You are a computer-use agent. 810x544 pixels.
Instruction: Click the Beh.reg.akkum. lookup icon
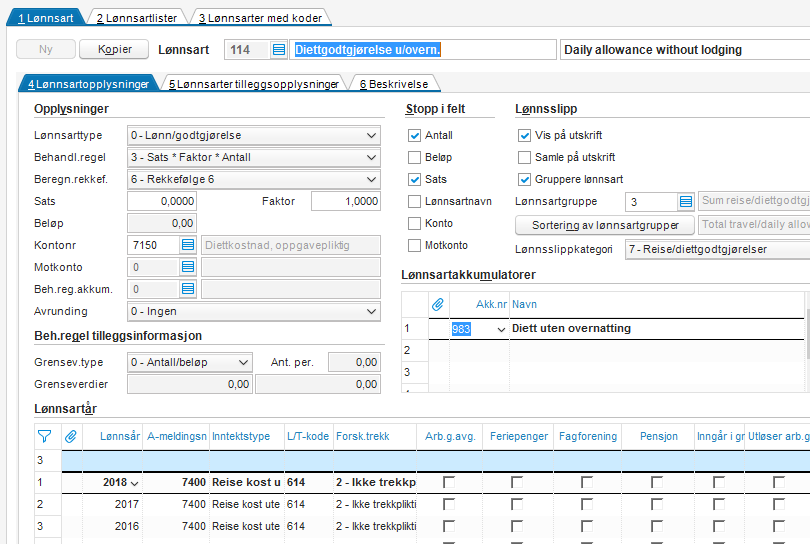[188, 289]
